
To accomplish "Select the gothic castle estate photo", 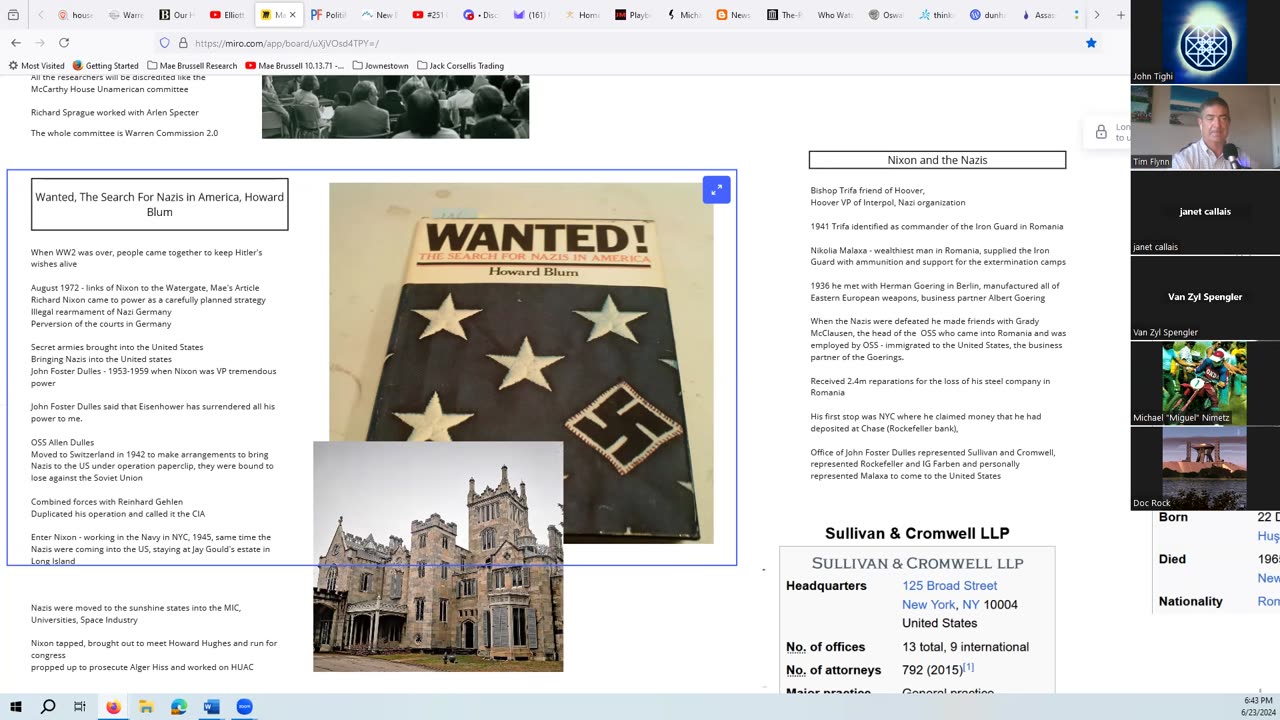I will click(x=438, y=557).
